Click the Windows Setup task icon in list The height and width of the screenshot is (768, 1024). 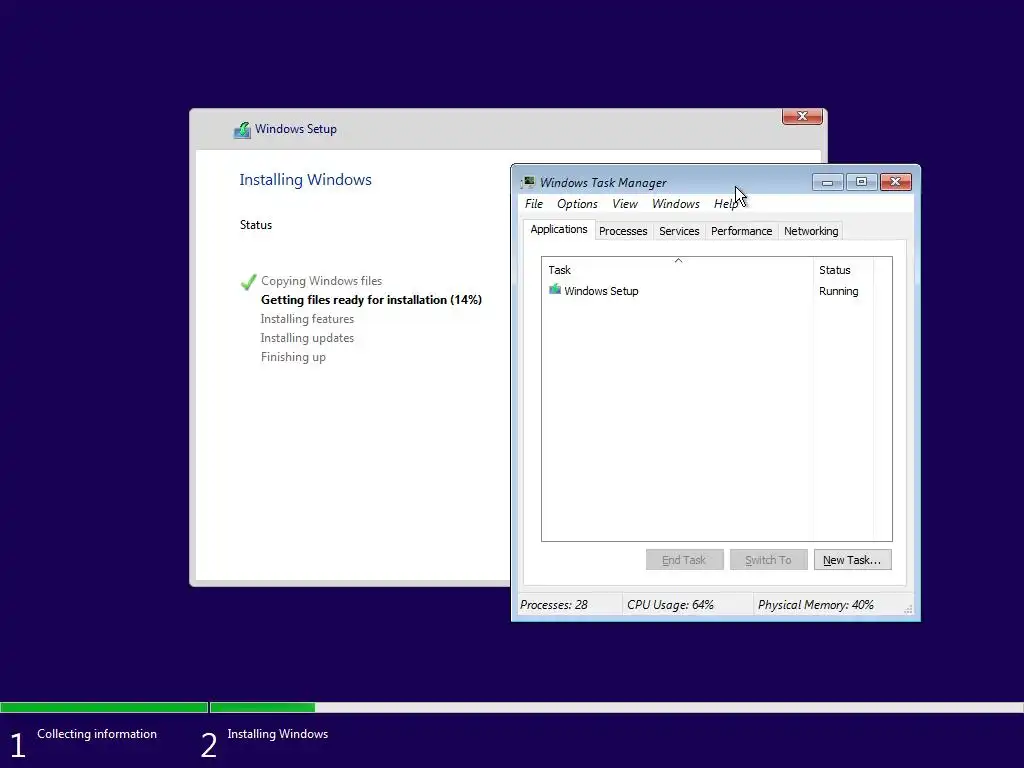click(554, 289)
